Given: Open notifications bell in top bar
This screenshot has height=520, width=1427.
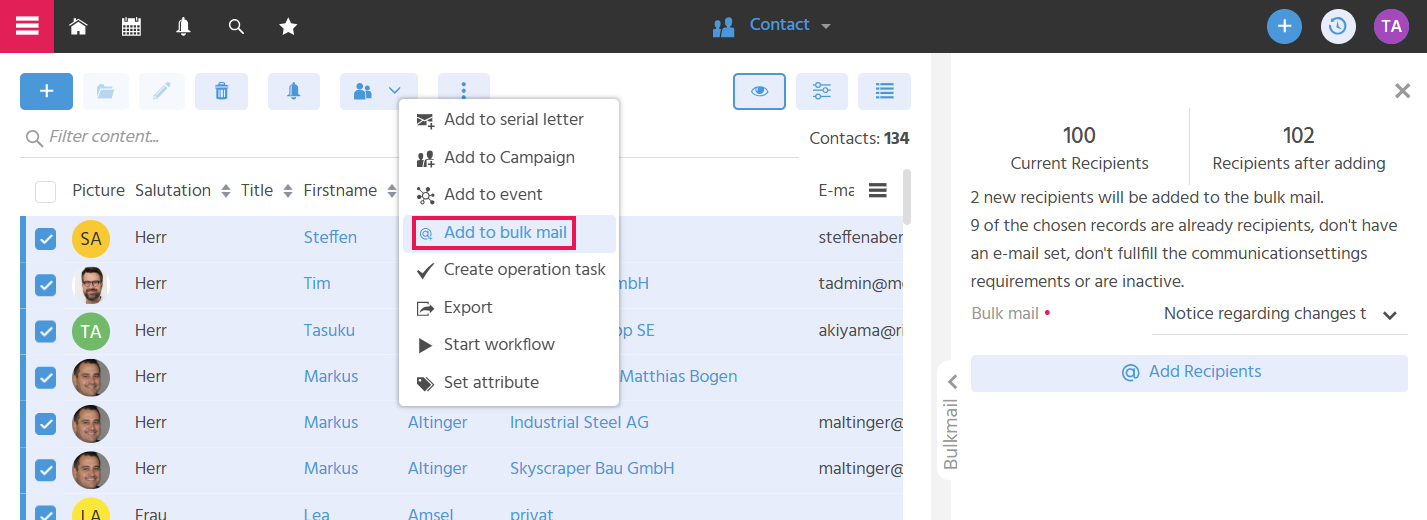Looking at the screenshot, I should pos(183,27).
